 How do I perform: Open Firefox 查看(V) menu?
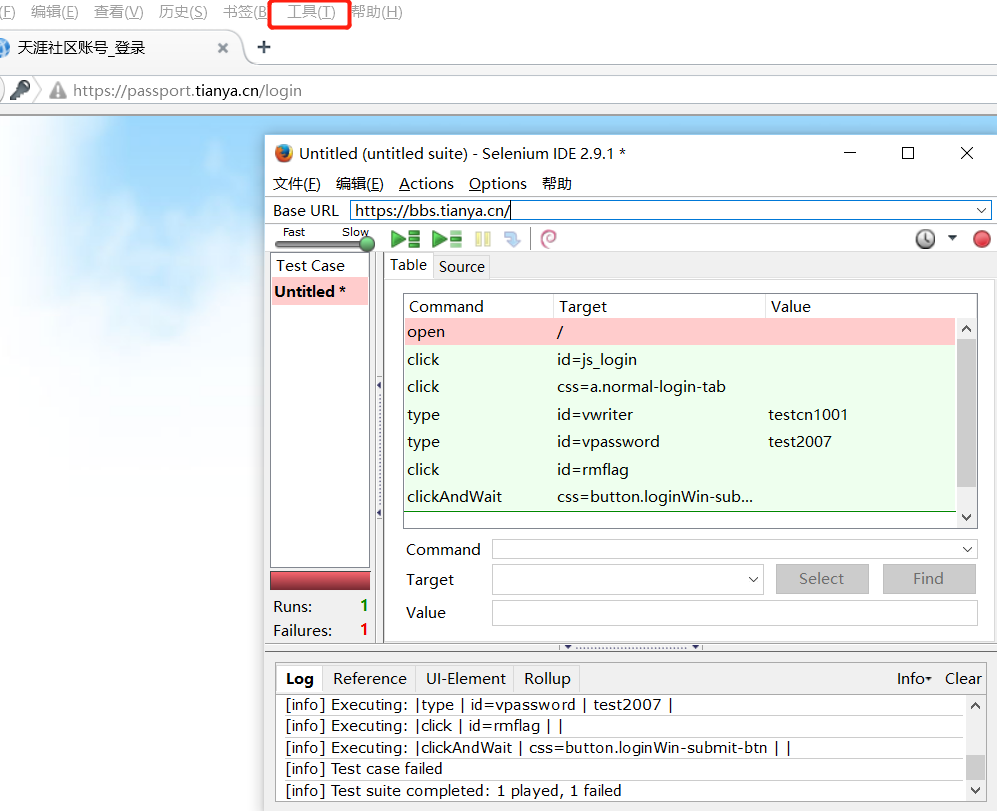coord(118,12)
